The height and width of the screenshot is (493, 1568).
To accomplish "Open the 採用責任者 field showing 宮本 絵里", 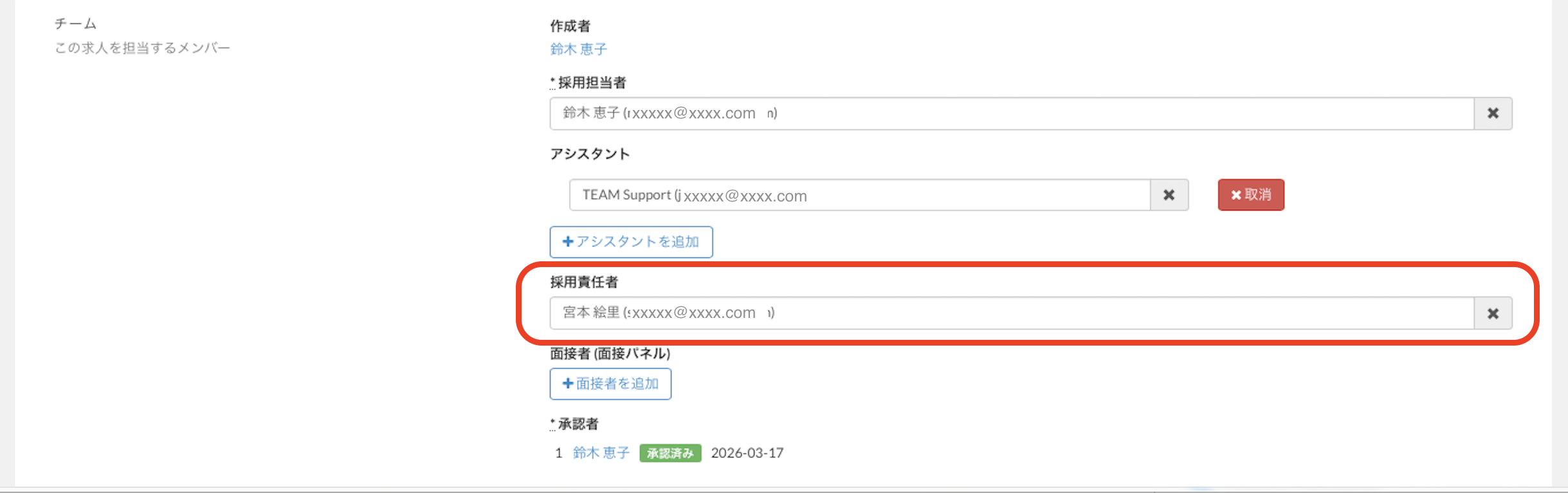I will pos(1011,313).
